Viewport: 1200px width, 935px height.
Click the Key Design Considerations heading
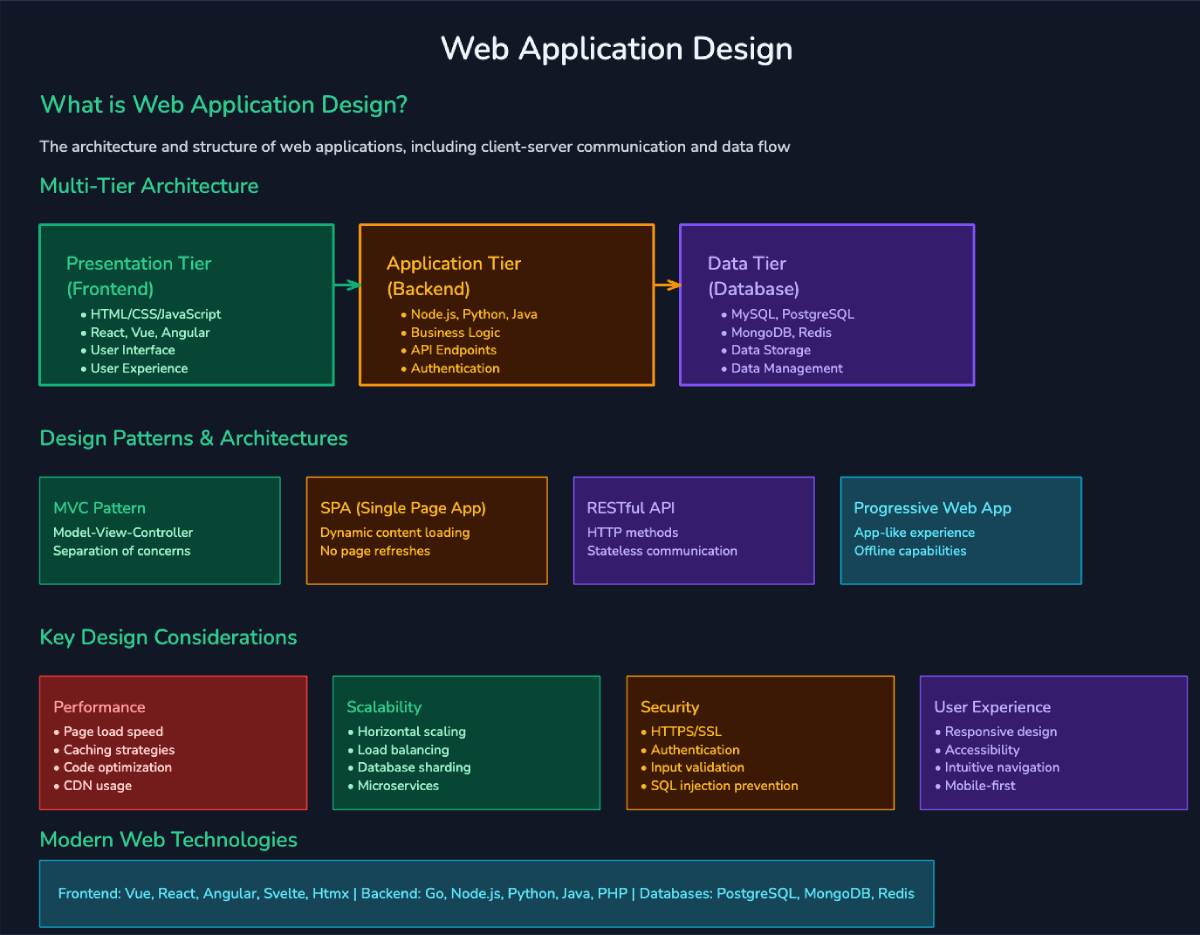coord(167,637)
